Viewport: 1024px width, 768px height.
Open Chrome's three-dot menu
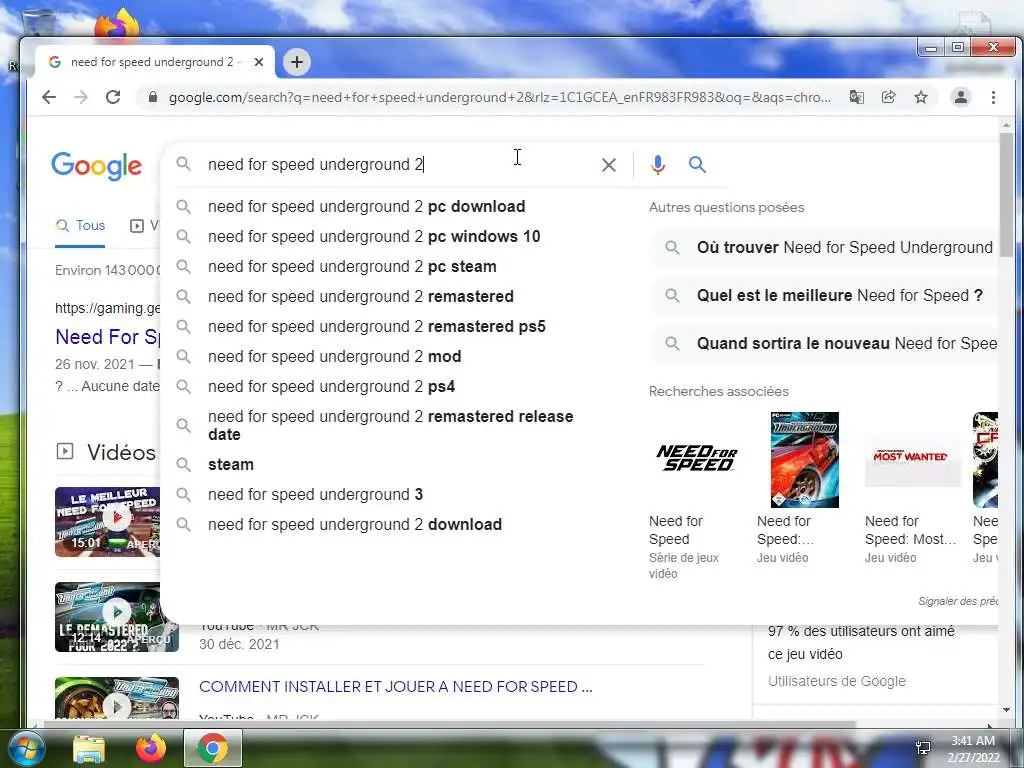coord(993,97)
